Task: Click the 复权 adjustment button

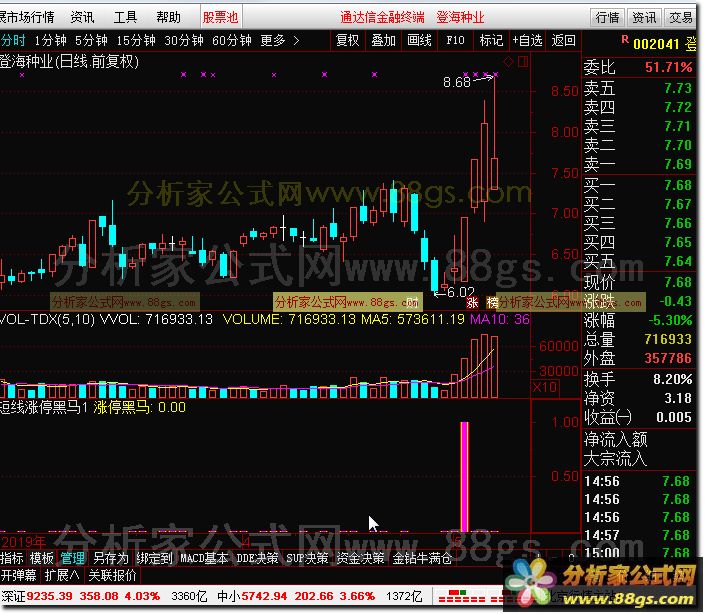Action: pos(348,40)
